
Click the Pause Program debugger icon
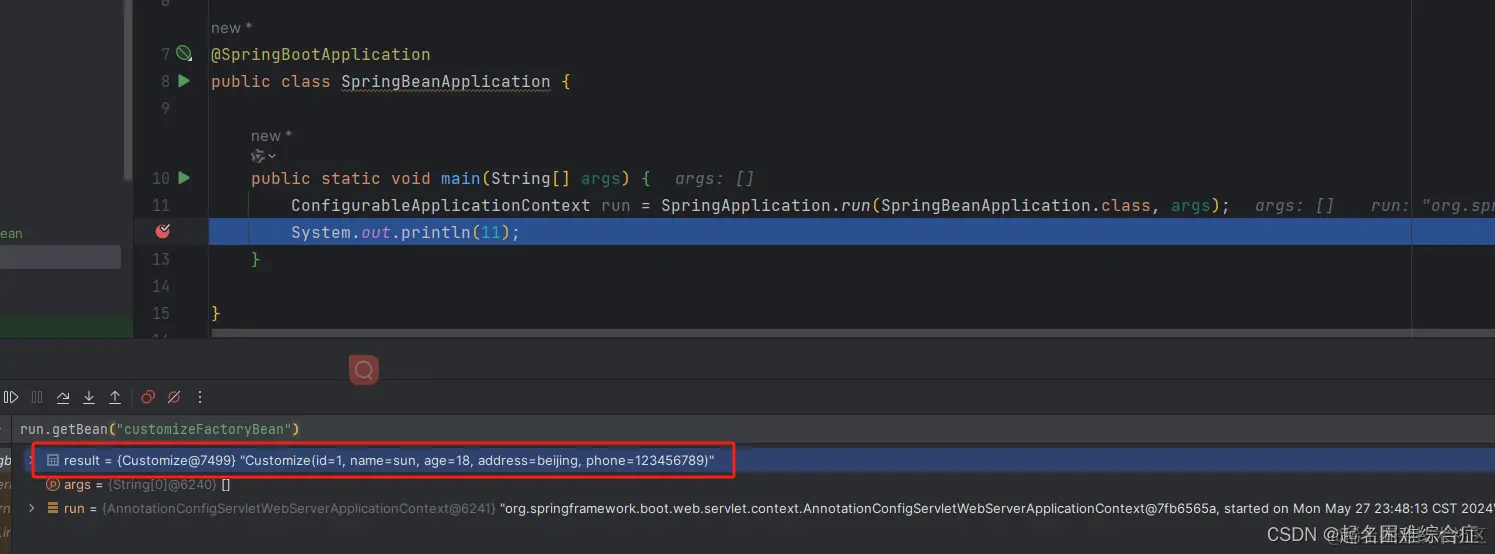[37, 397]
